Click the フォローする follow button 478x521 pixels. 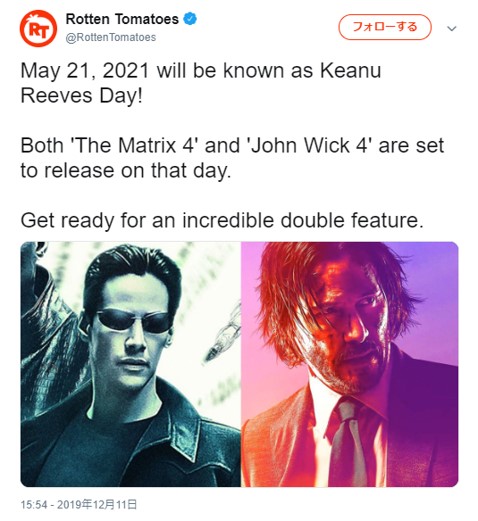click(x=385, y=27)
